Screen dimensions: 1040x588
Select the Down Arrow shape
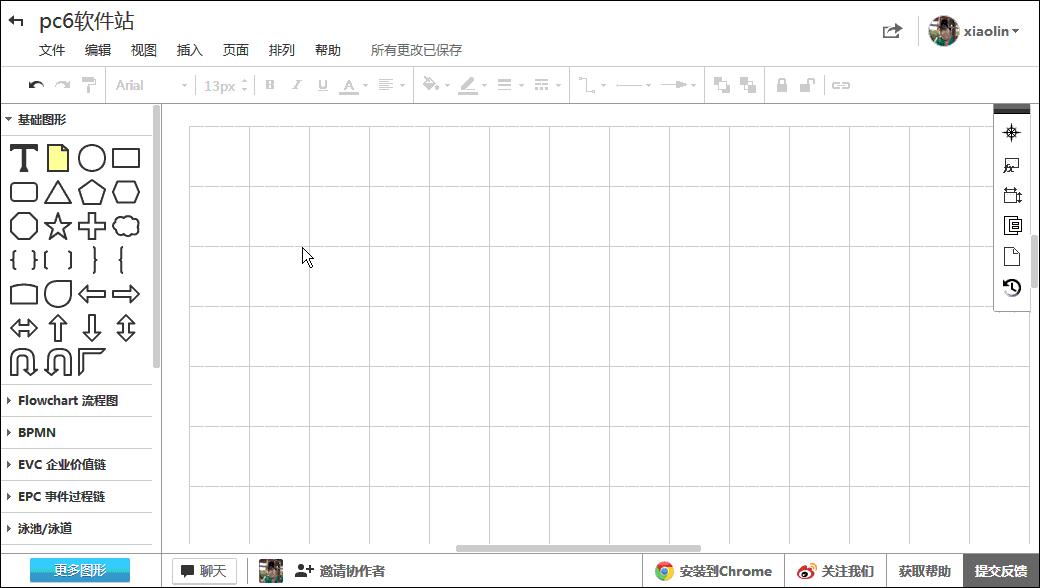point(92,328)
